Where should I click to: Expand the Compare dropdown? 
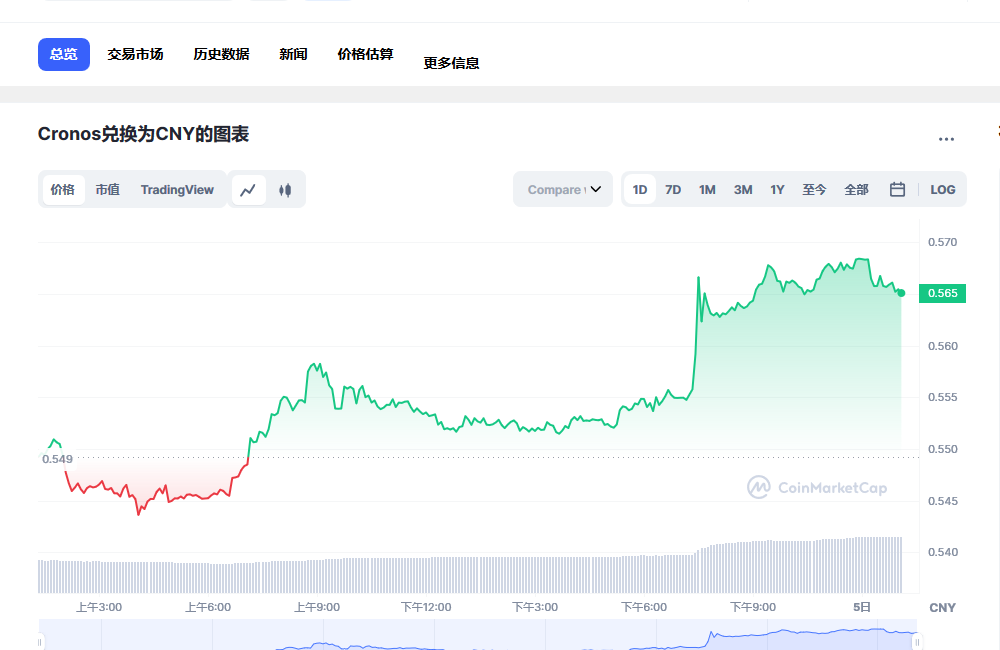click(x=563, y=189)
